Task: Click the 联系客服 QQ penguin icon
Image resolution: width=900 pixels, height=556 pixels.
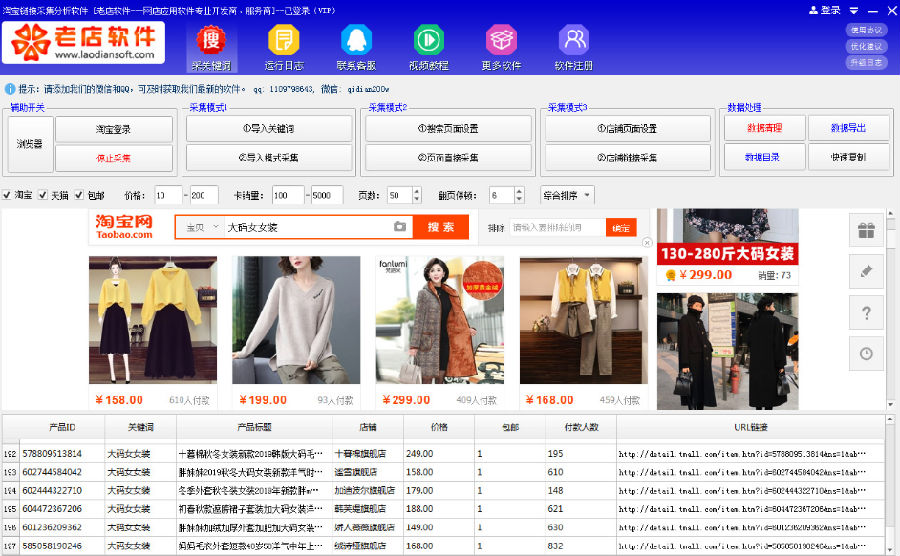Action: pos(356,40)
